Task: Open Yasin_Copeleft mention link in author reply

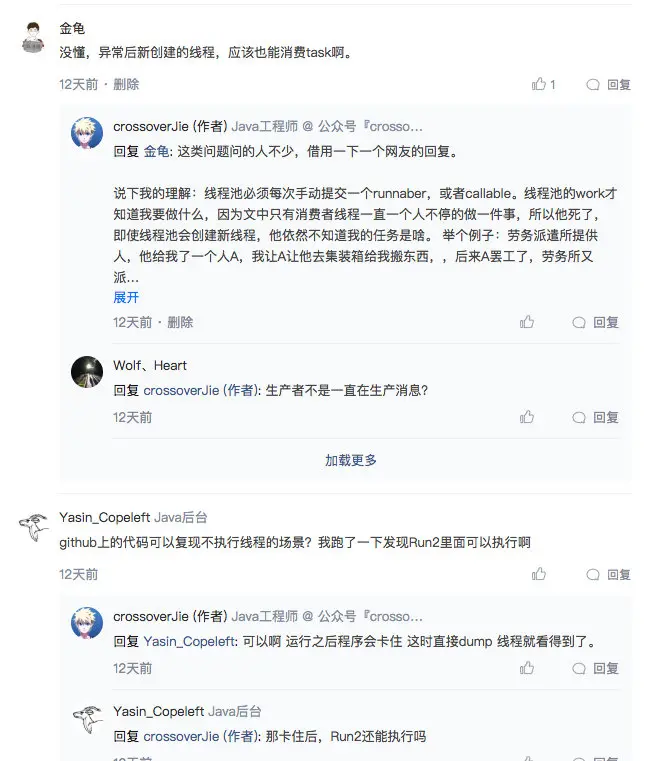Action: (189, 642)
